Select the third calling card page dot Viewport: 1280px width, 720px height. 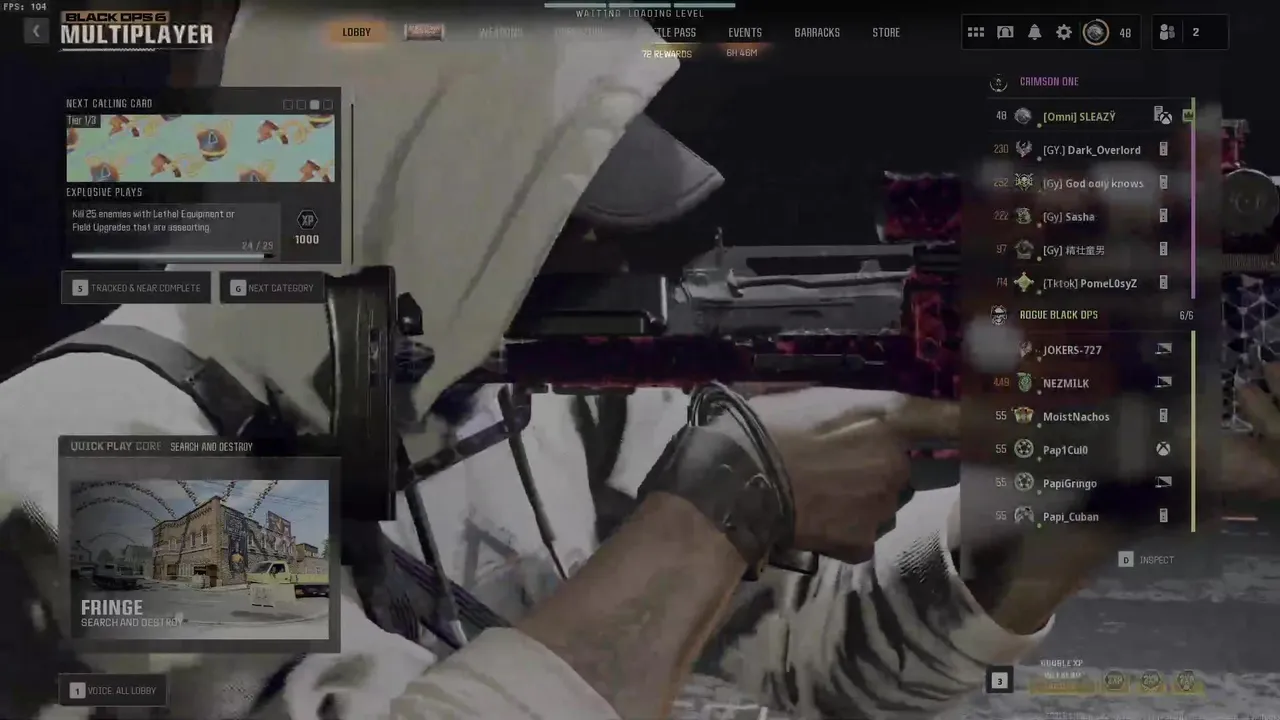(314, 104)
